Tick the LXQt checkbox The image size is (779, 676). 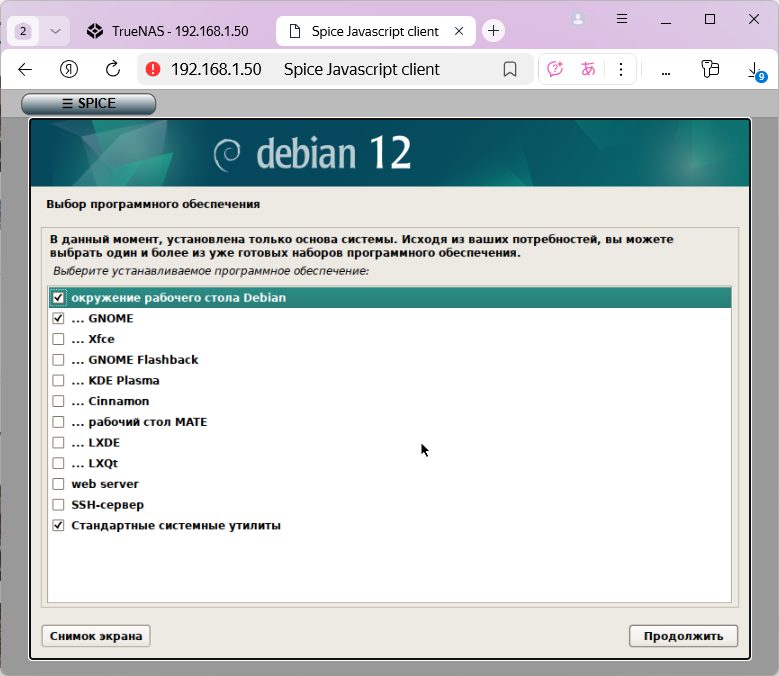[58, 463]
